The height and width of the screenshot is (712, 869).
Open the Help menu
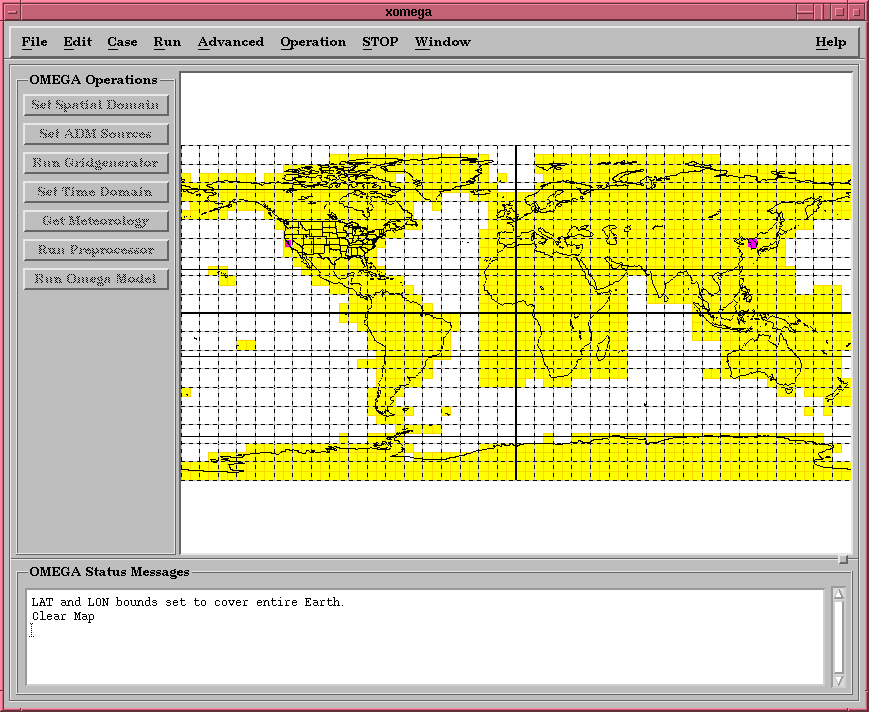point(830,42)
